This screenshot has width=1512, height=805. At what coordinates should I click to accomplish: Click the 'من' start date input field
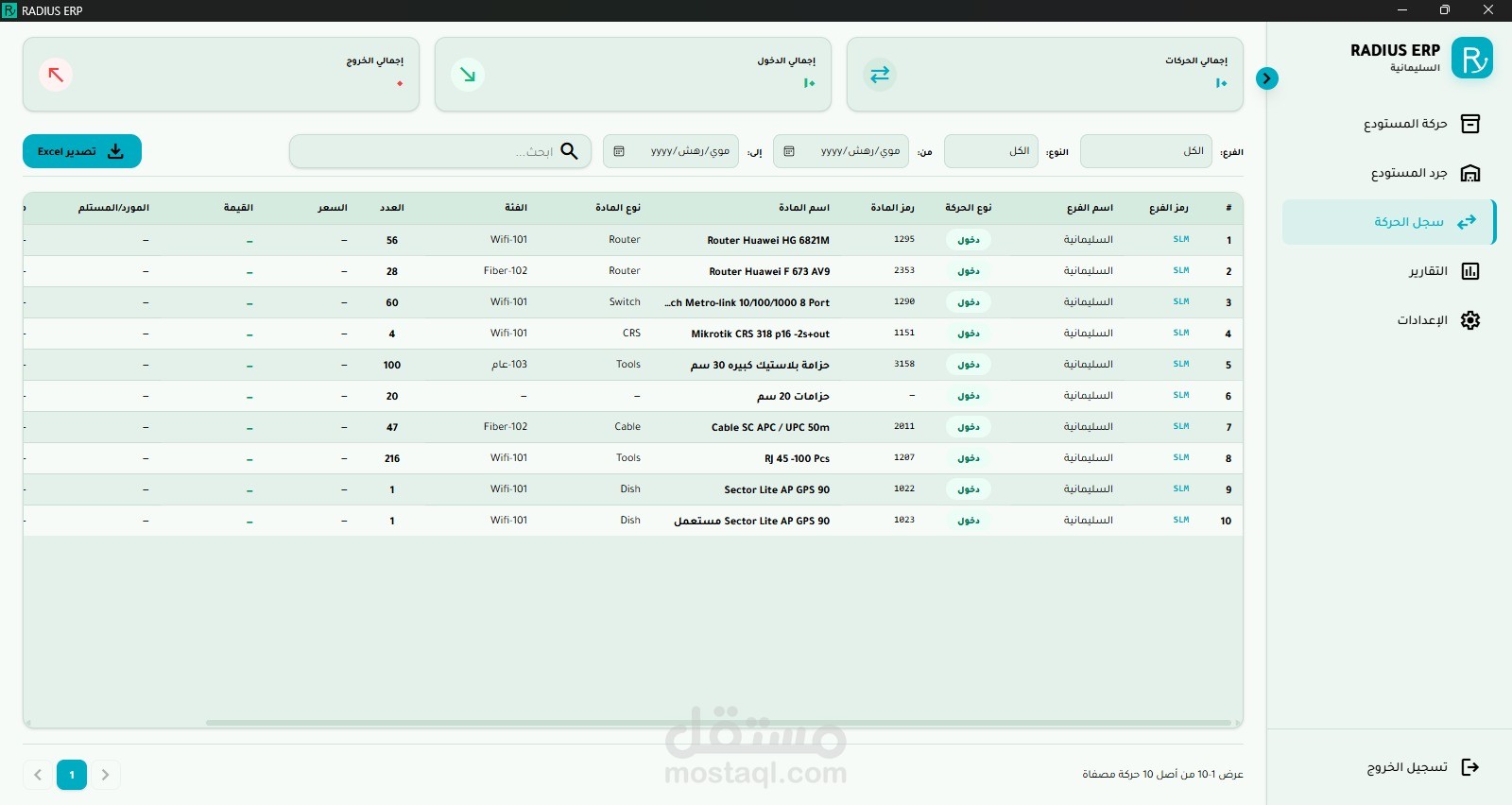(841, 151)
